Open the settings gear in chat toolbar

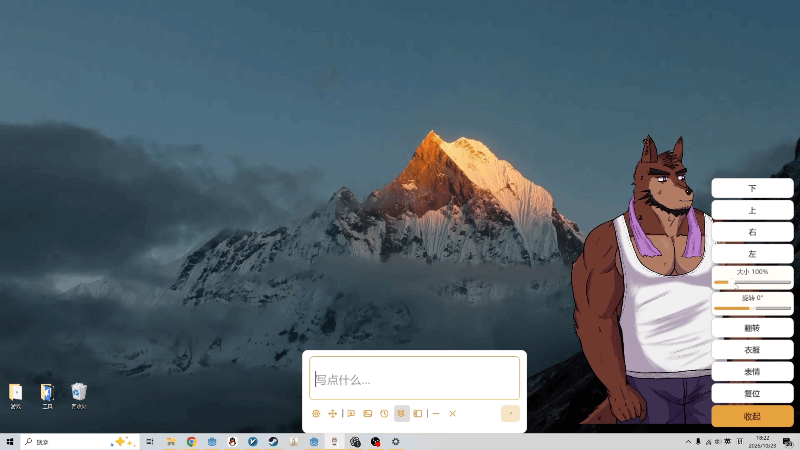(316, 414)
